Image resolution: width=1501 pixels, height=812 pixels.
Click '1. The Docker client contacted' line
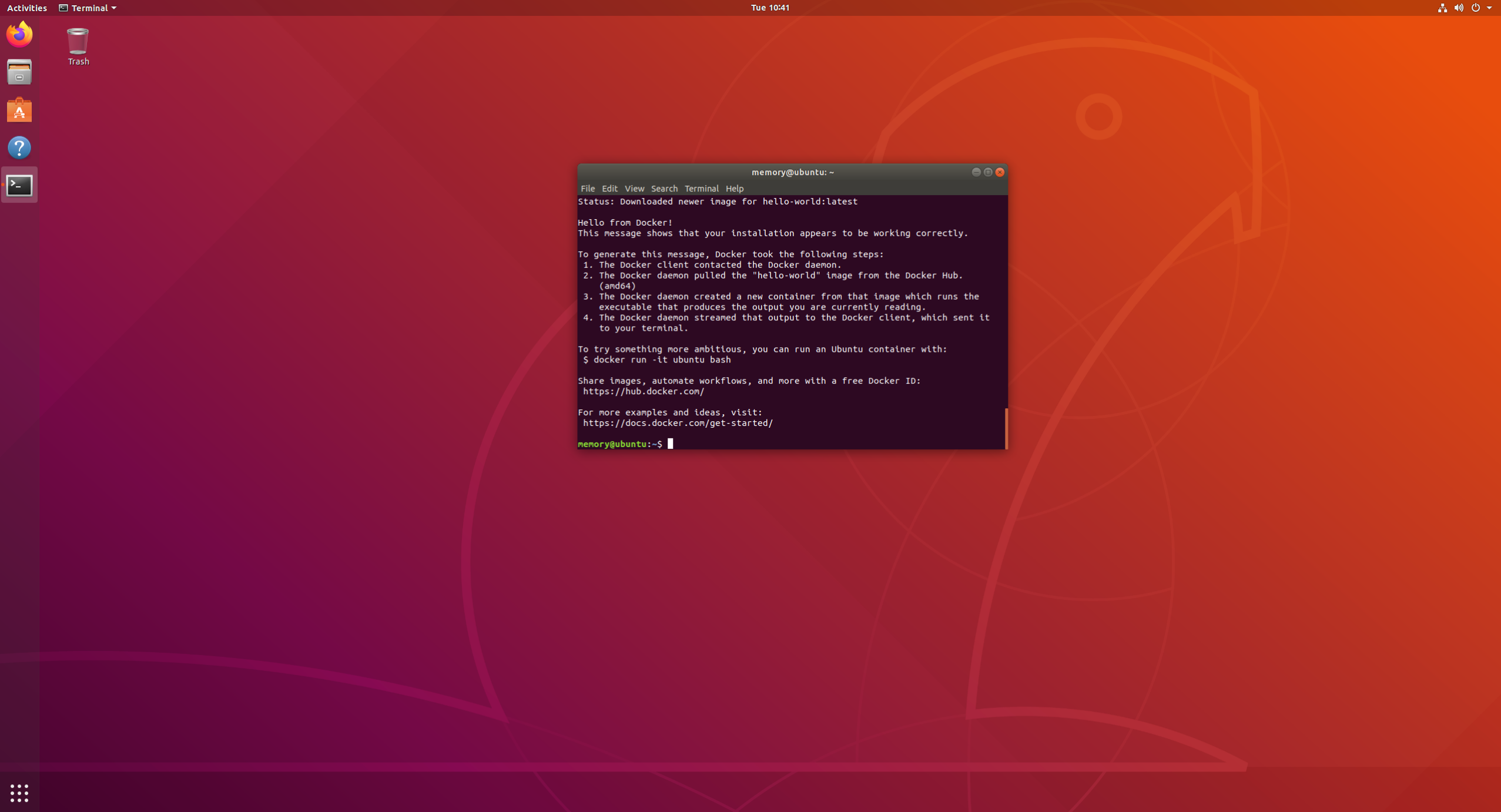click(713, 265)
